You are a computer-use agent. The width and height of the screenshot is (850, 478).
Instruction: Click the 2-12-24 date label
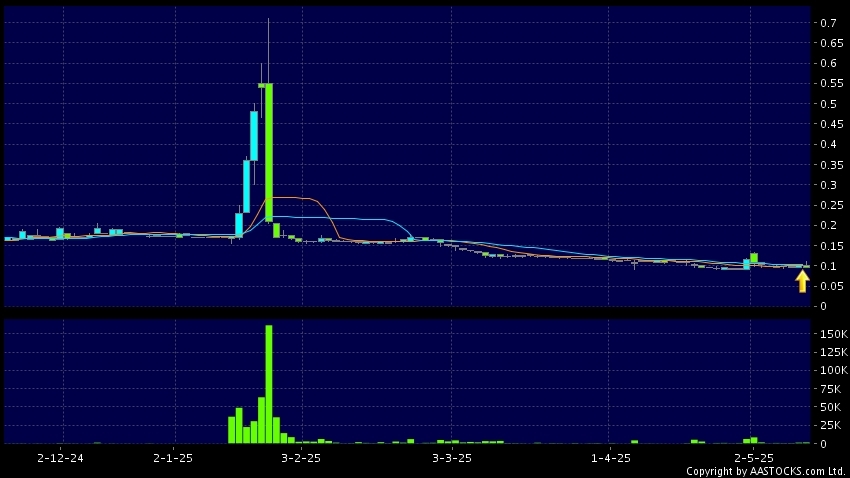60,458
